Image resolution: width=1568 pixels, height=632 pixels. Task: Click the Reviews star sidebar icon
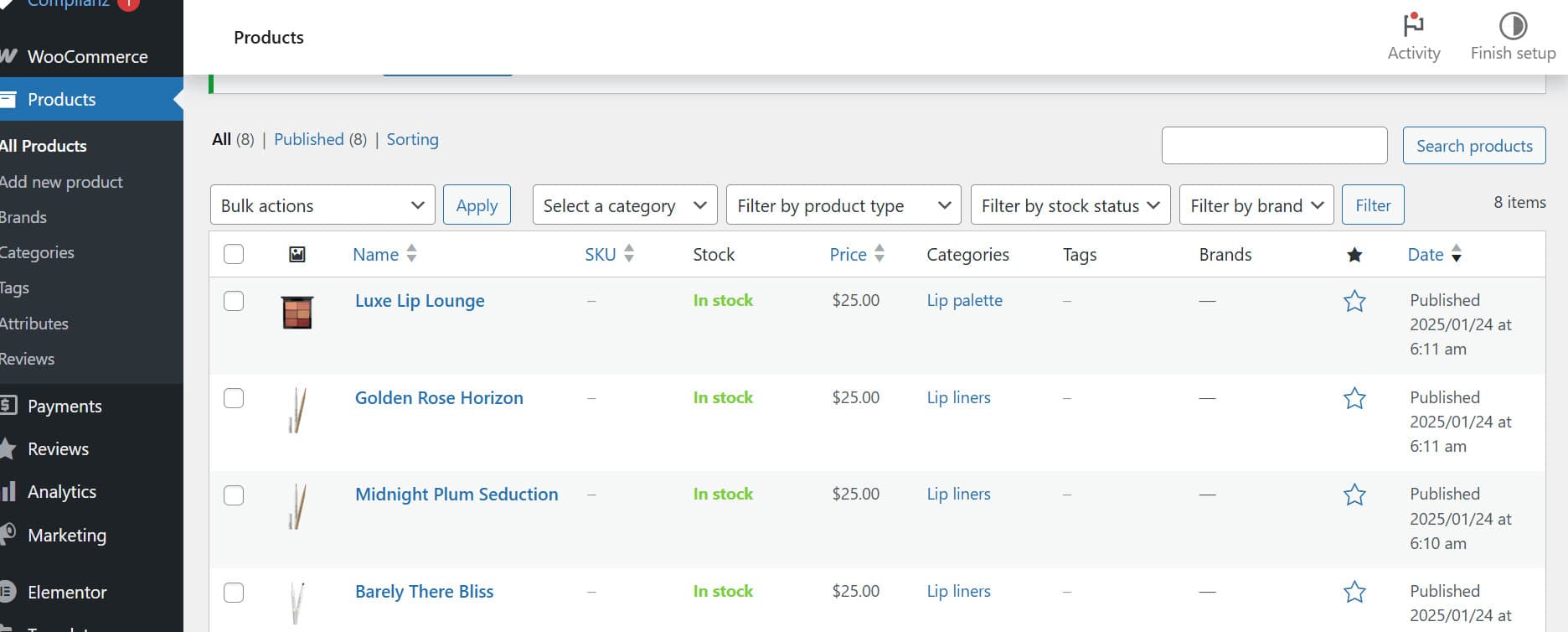pyautogui.click(x=8, y=448)
